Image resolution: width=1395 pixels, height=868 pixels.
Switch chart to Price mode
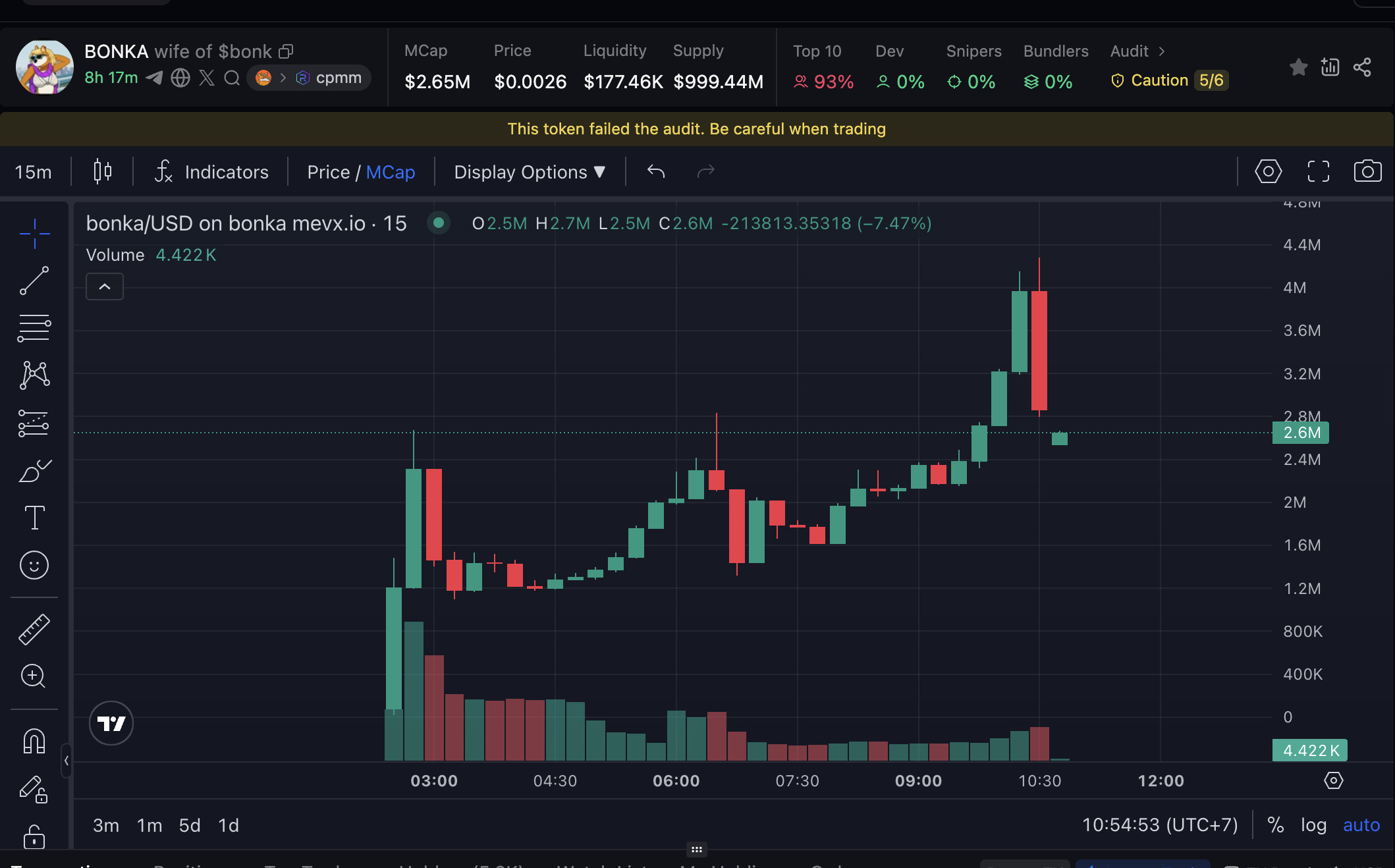pos(328,172)
